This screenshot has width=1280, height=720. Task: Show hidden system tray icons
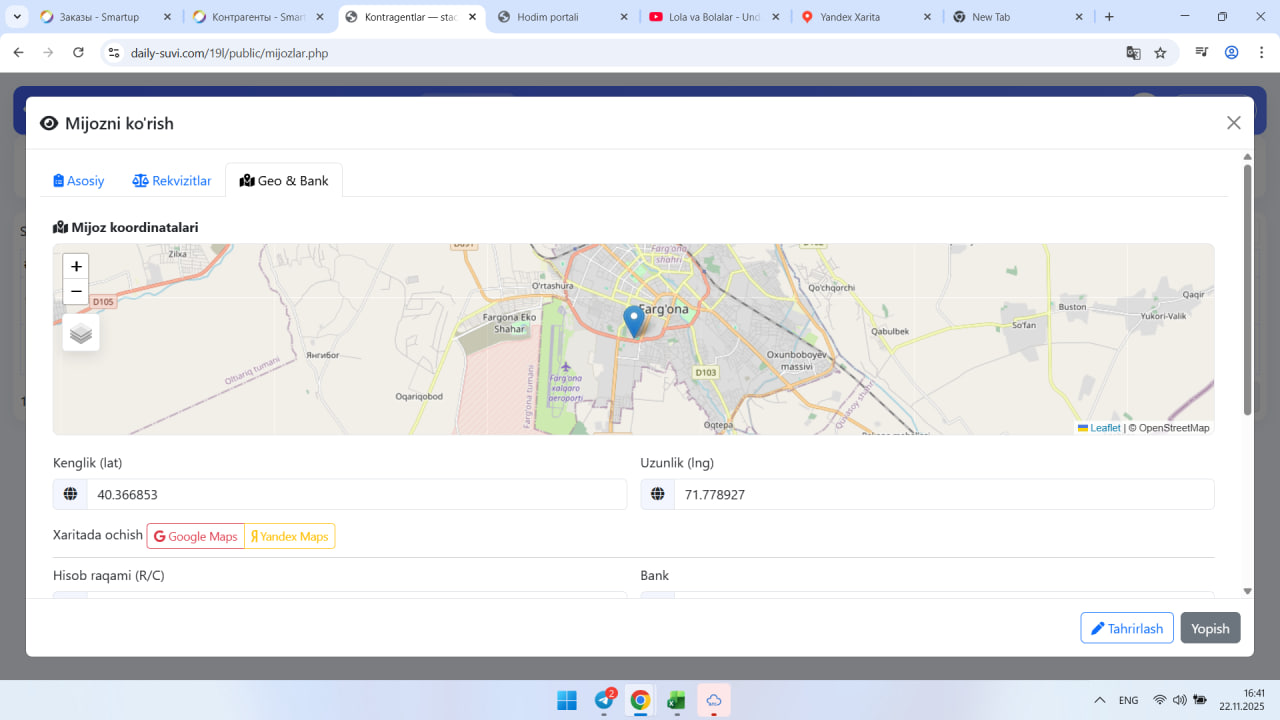point(1100,700)
